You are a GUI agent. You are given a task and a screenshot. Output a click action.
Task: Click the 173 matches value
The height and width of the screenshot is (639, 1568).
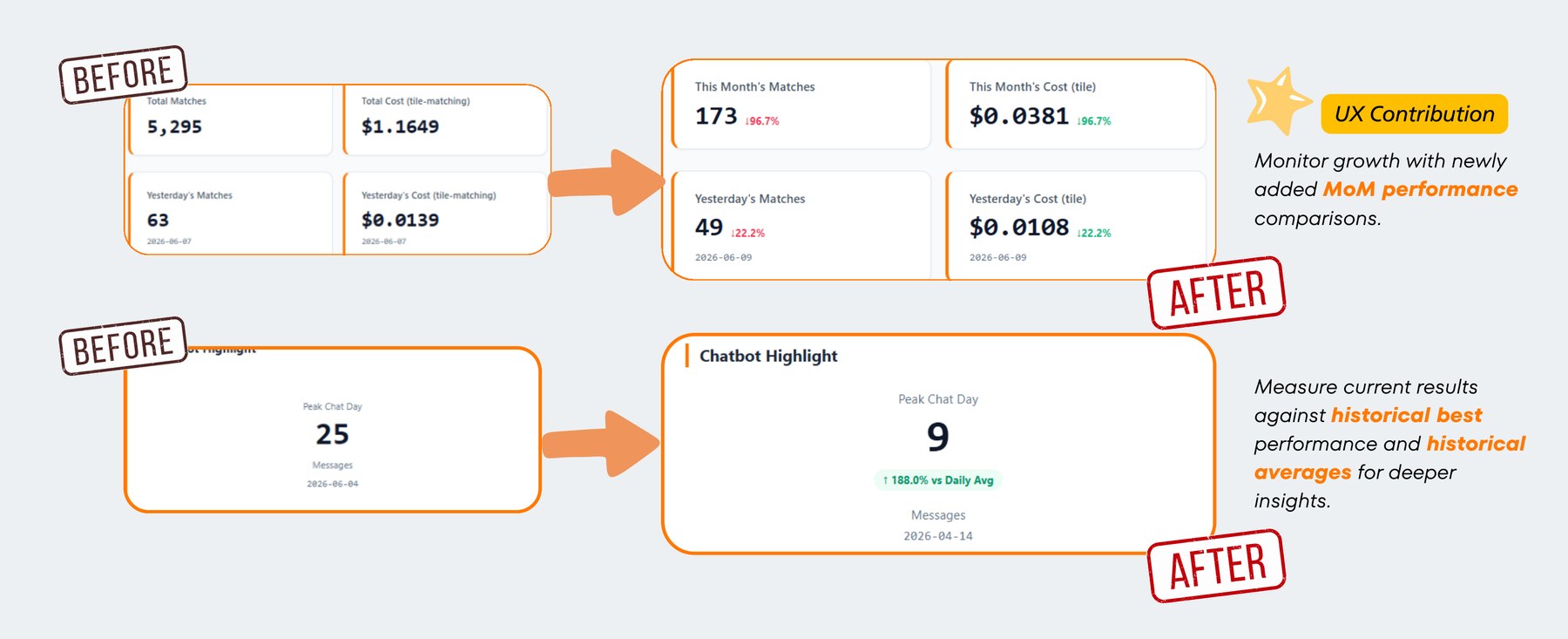(x=716, y=116)
